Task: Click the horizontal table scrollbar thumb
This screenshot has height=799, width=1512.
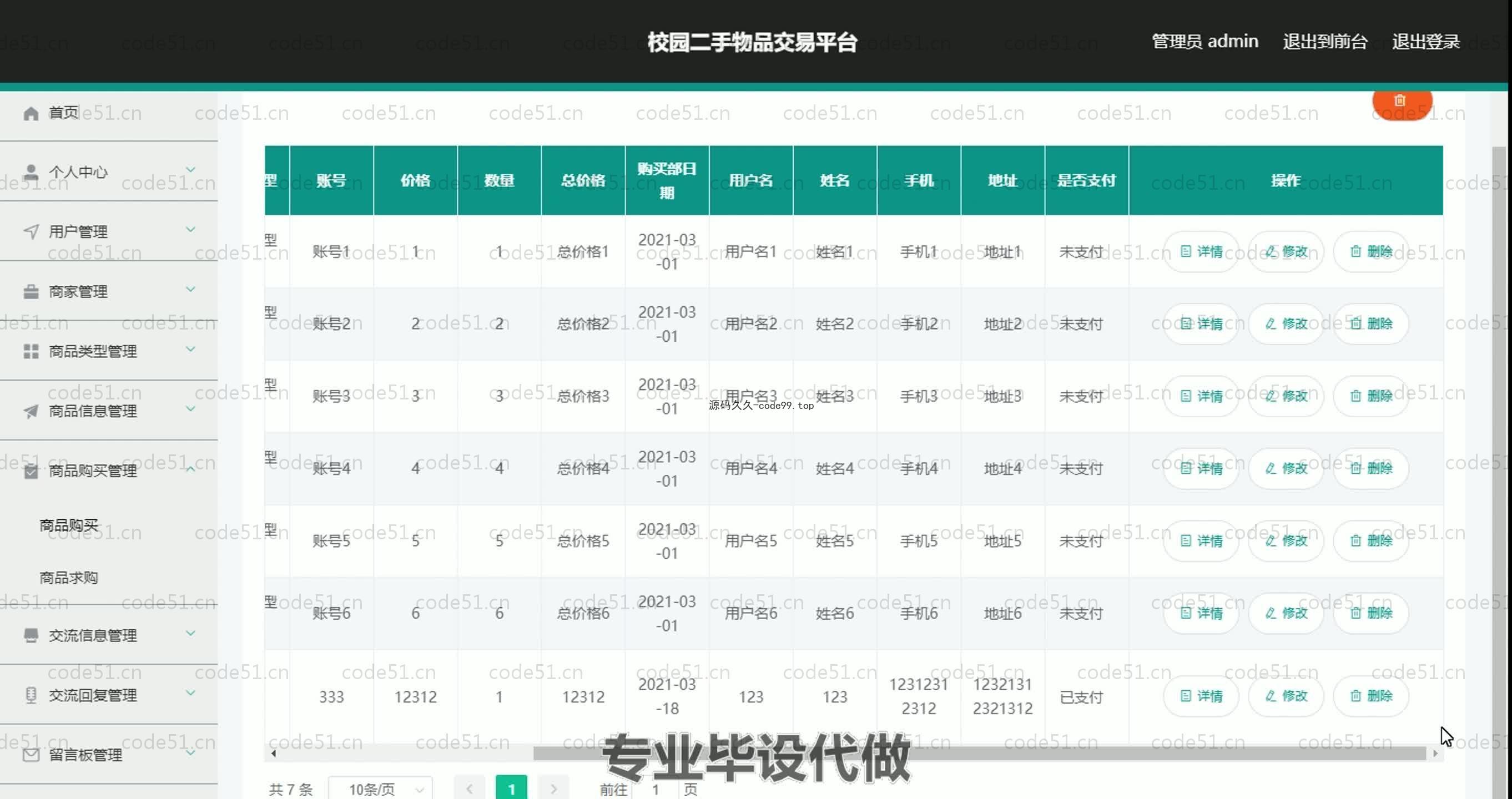Action: pos(979,754)
